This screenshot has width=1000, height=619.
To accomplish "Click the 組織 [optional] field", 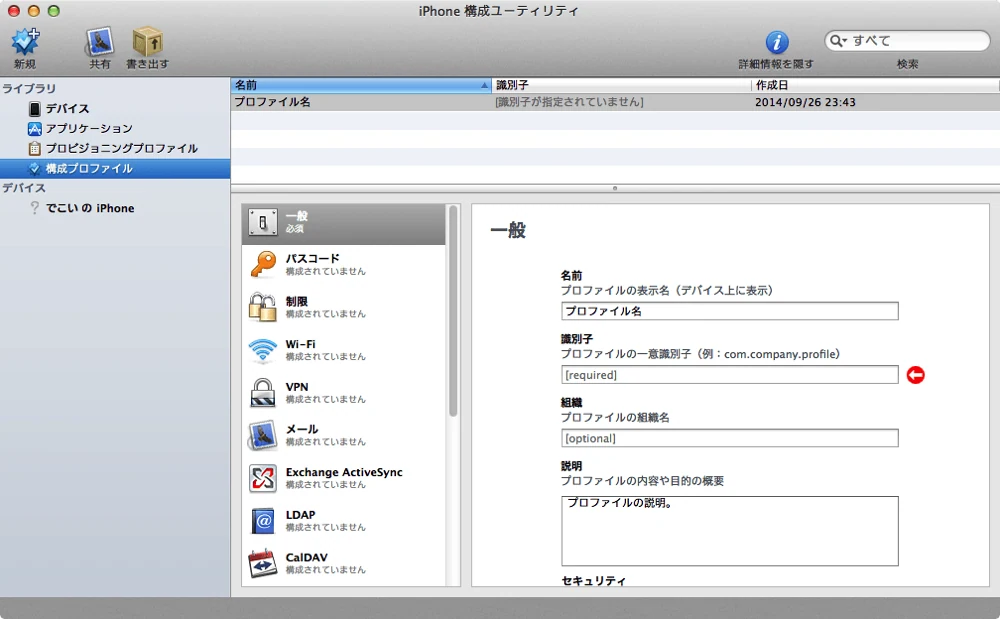I will point(730,438).
